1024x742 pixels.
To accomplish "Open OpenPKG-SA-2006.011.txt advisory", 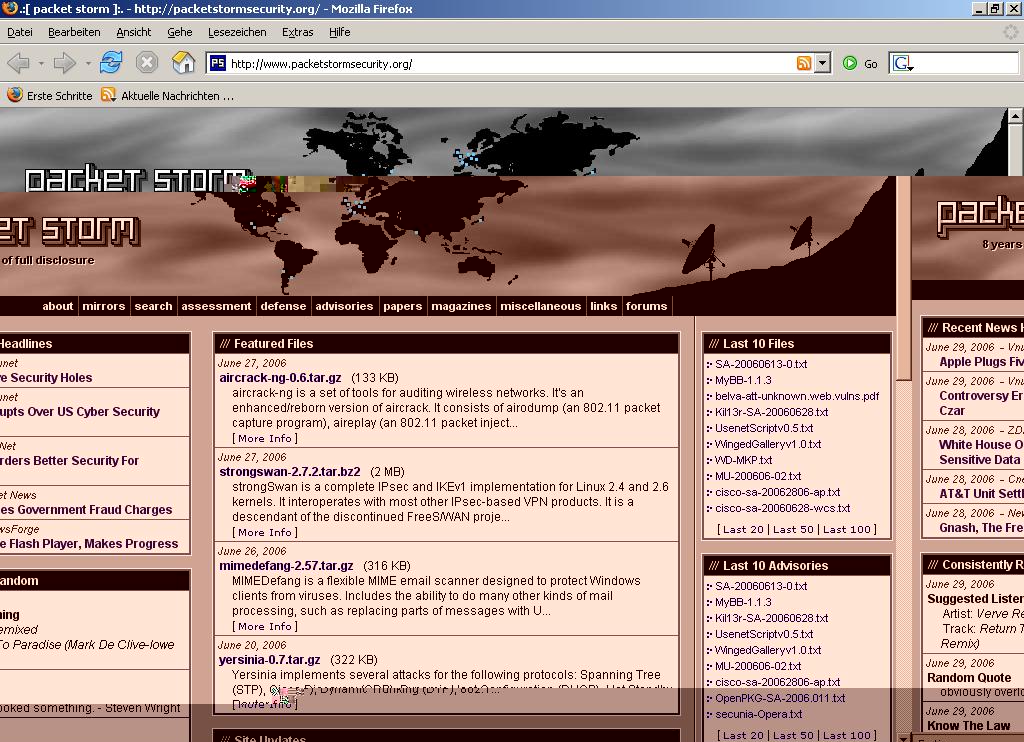I will pos(780,698).
